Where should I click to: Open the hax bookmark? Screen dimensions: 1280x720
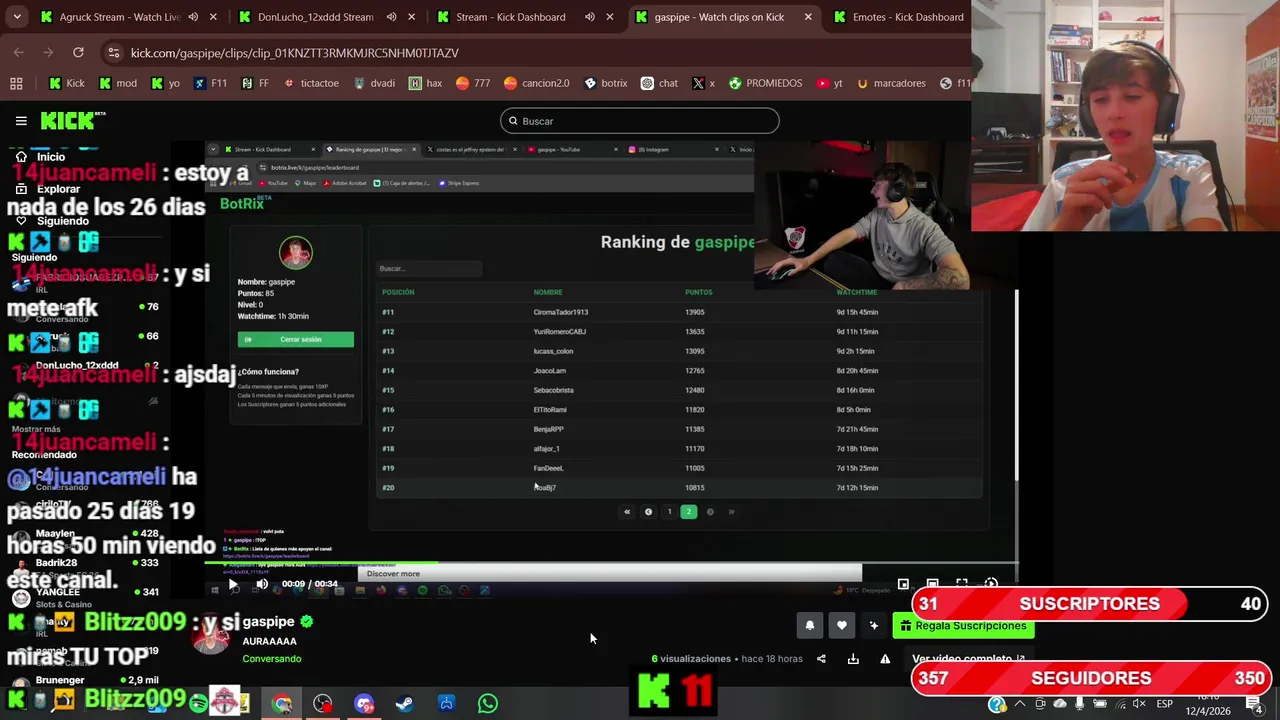tap(425, 83)
